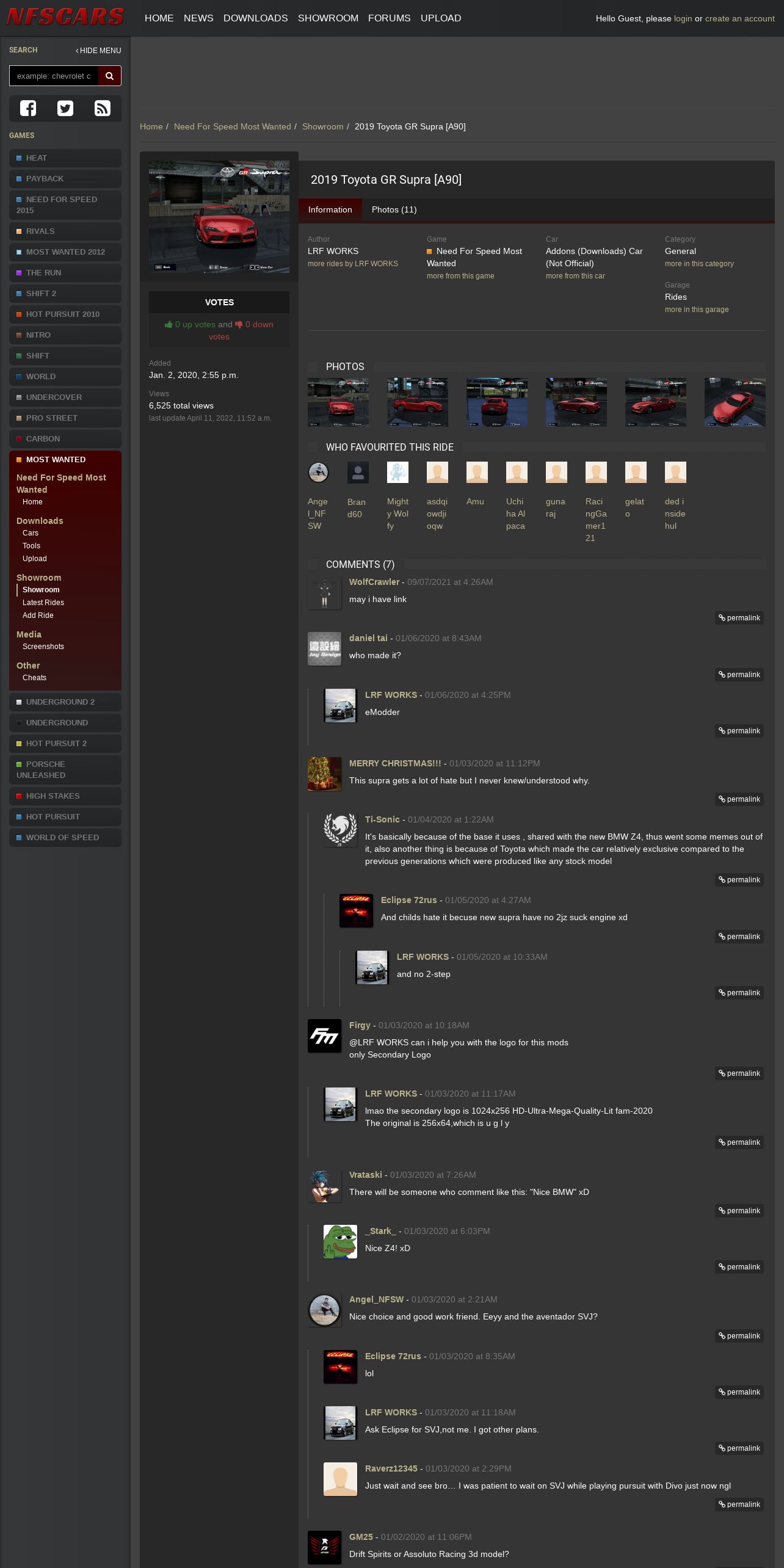Open Cheats under Other in sidebar

34,678
